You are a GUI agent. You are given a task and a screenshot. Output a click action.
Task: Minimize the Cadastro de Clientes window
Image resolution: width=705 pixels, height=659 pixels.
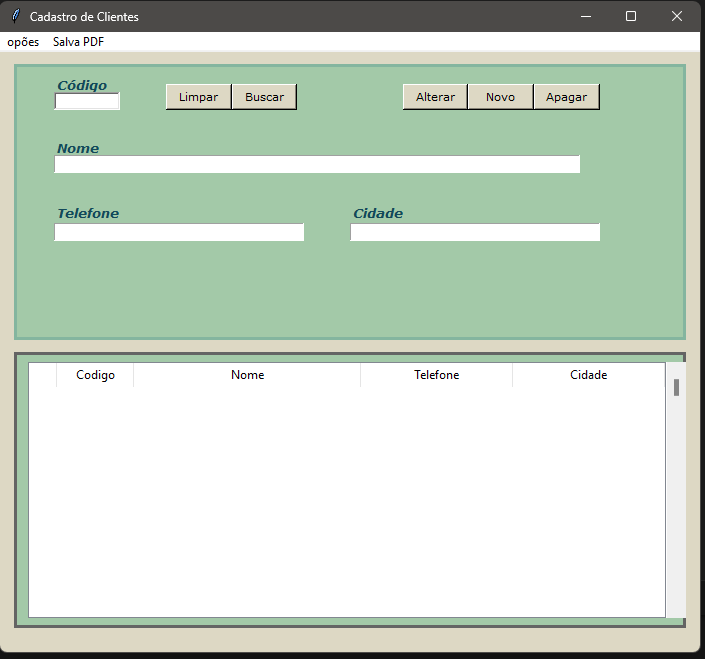click(585, 16)
